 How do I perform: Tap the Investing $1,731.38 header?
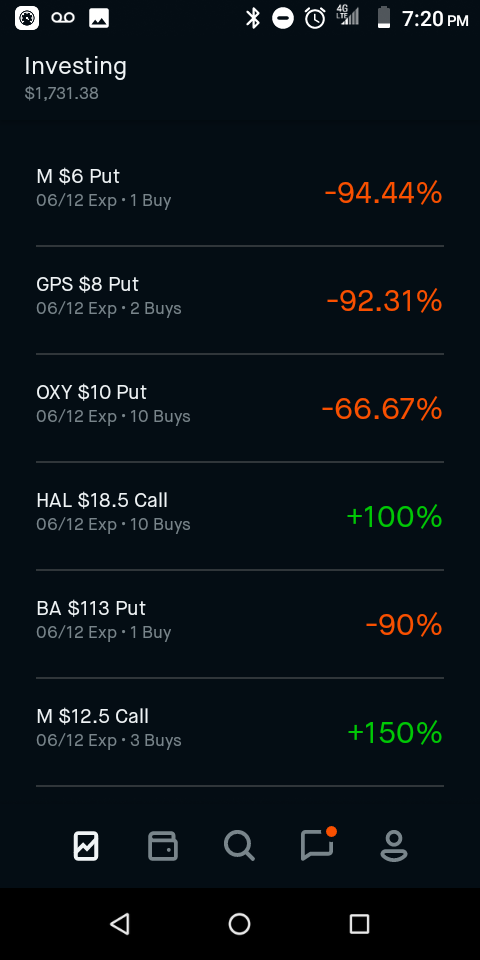(75, 78)
